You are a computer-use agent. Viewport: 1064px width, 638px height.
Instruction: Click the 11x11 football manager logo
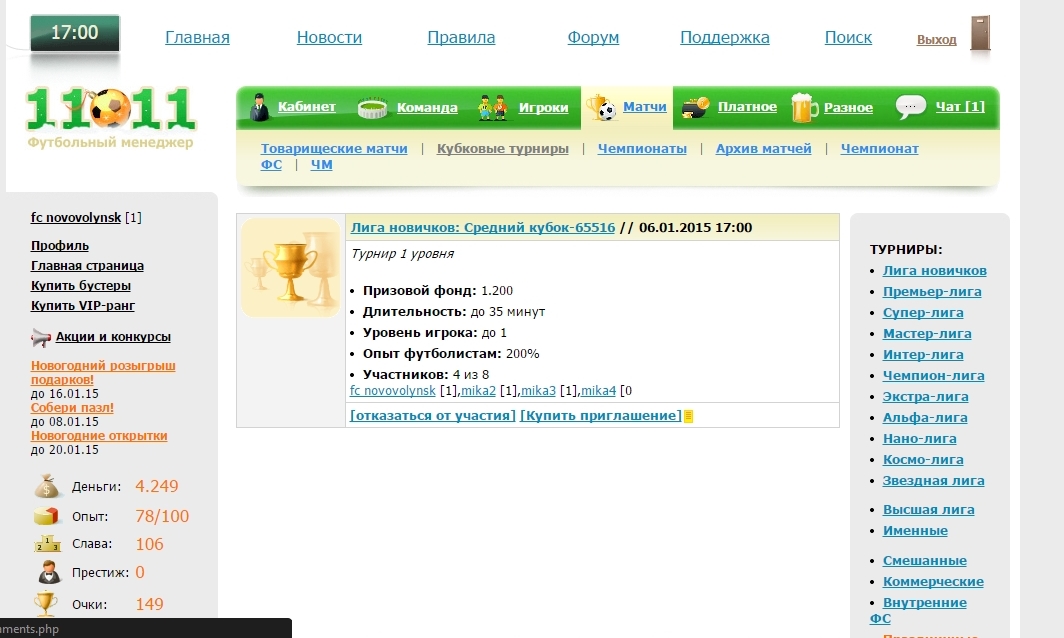(x=110, y=112)
